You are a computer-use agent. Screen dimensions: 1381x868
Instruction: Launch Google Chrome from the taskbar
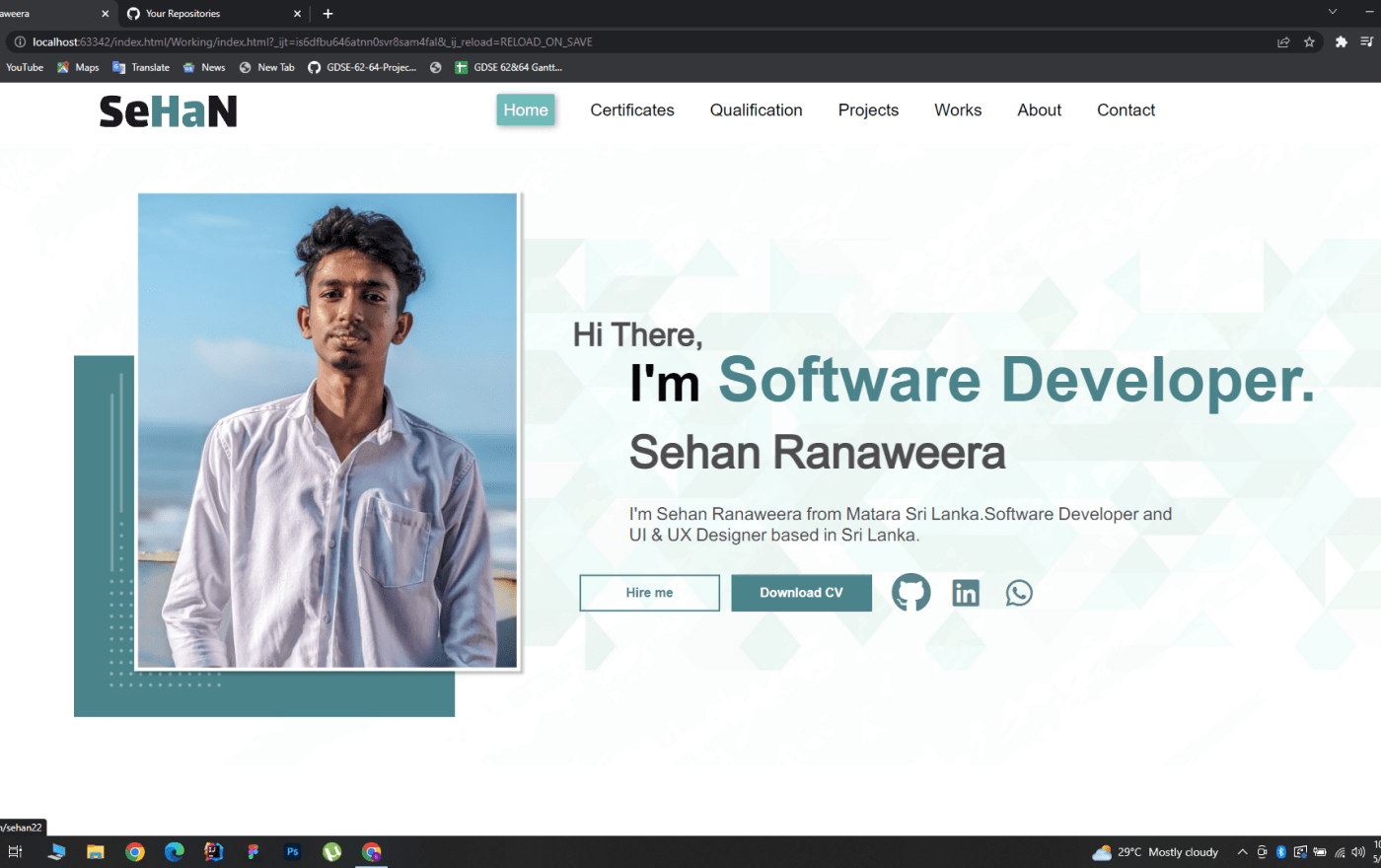click(x=135, y=852)
